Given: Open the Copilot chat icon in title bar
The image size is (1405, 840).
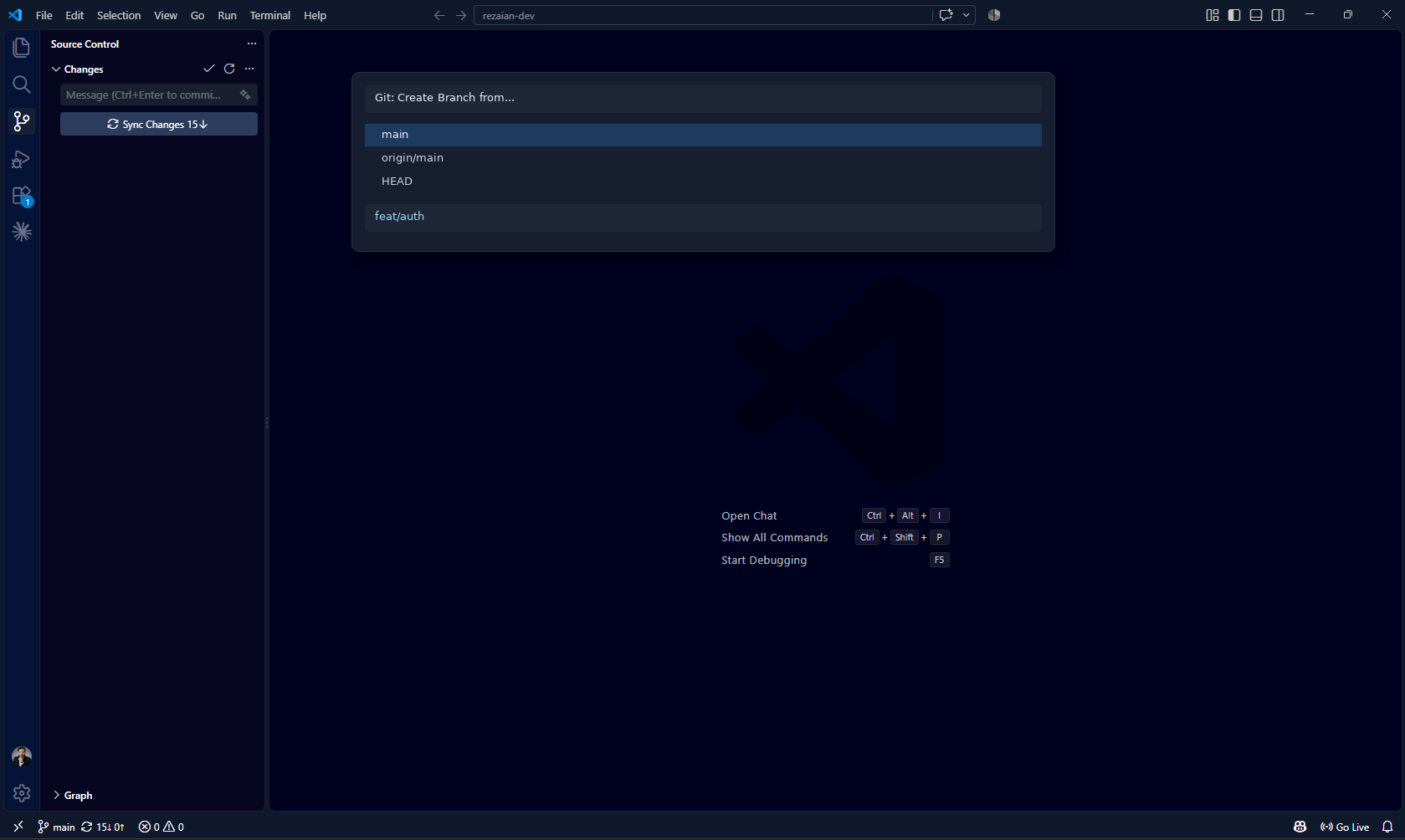Looking at the screenshot, I should tap(946, 15).
